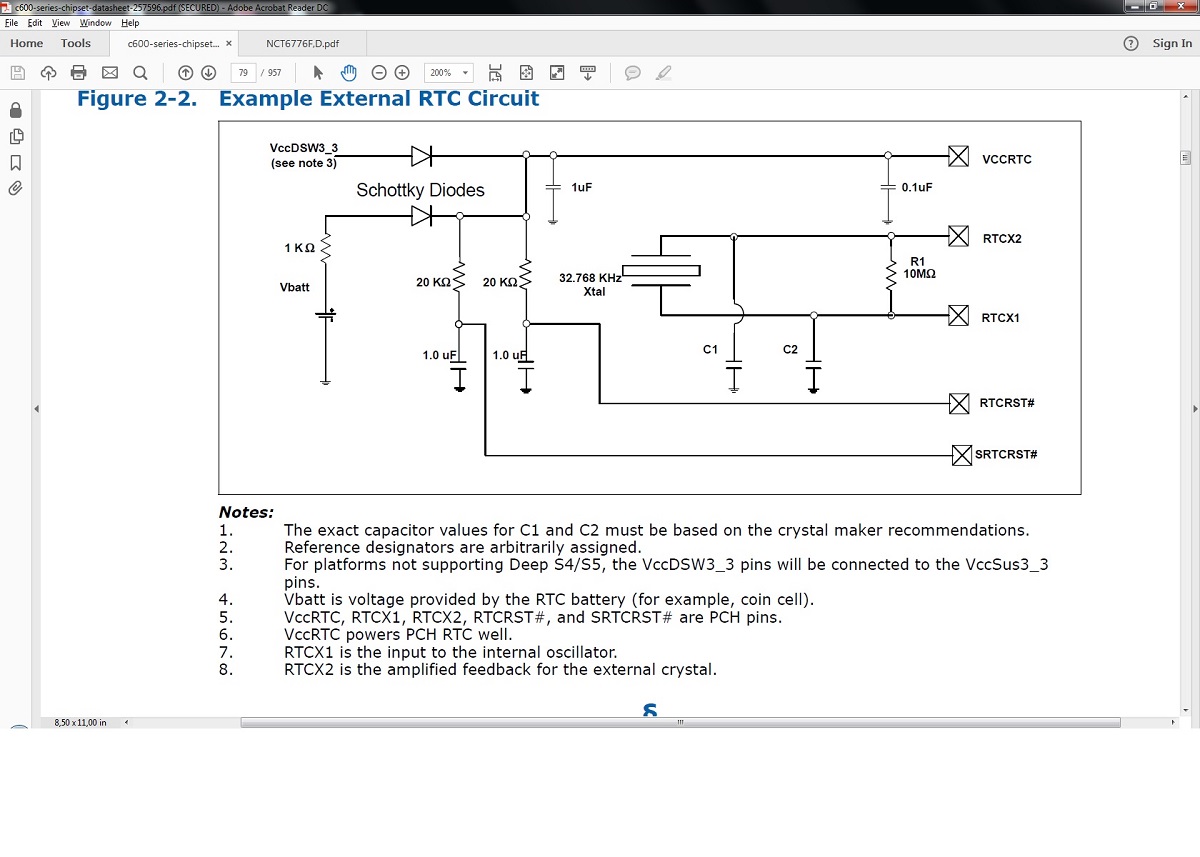Image resolution: width=1200 pixels, height=857 pixels.
Task: Toggle the Page Thumbnails panel
Action: pyautogui.click(x=16, y=136)
